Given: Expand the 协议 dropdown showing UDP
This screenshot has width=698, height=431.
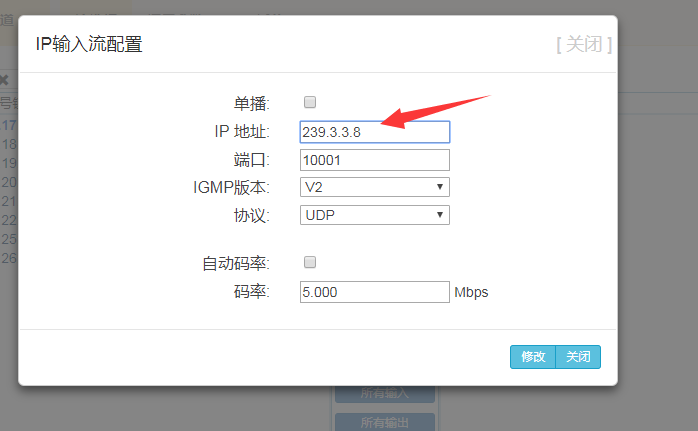Looking at the screenshot, I should click(374, 215).
